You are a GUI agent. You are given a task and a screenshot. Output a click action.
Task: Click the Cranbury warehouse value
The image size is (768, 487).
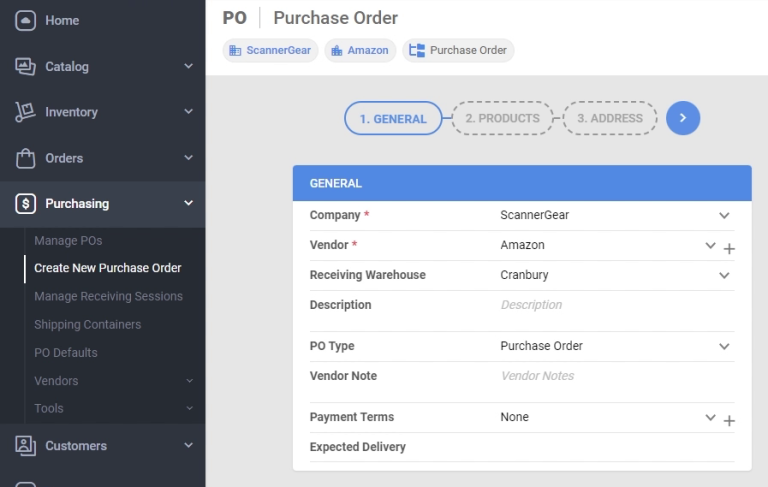(x=524, y=275)
